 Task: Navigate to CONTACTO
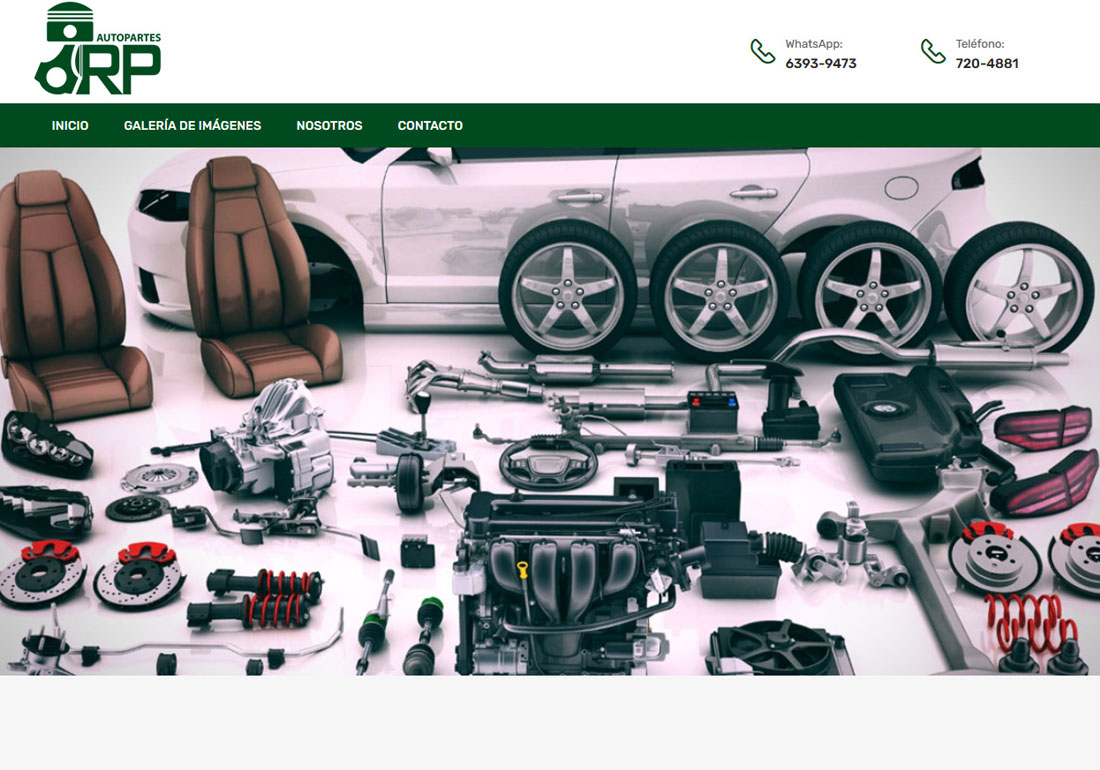coord(430,126)
